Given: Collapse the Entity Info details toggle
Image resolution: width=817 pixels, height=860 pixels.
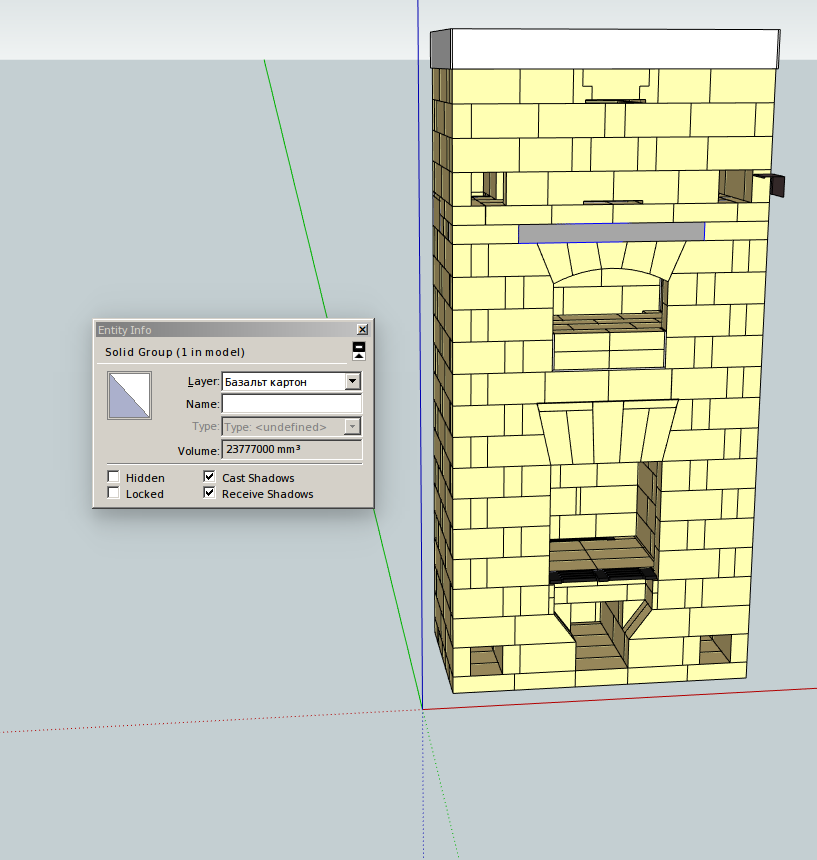Looking at the screenshot, I should click(359, 350).
